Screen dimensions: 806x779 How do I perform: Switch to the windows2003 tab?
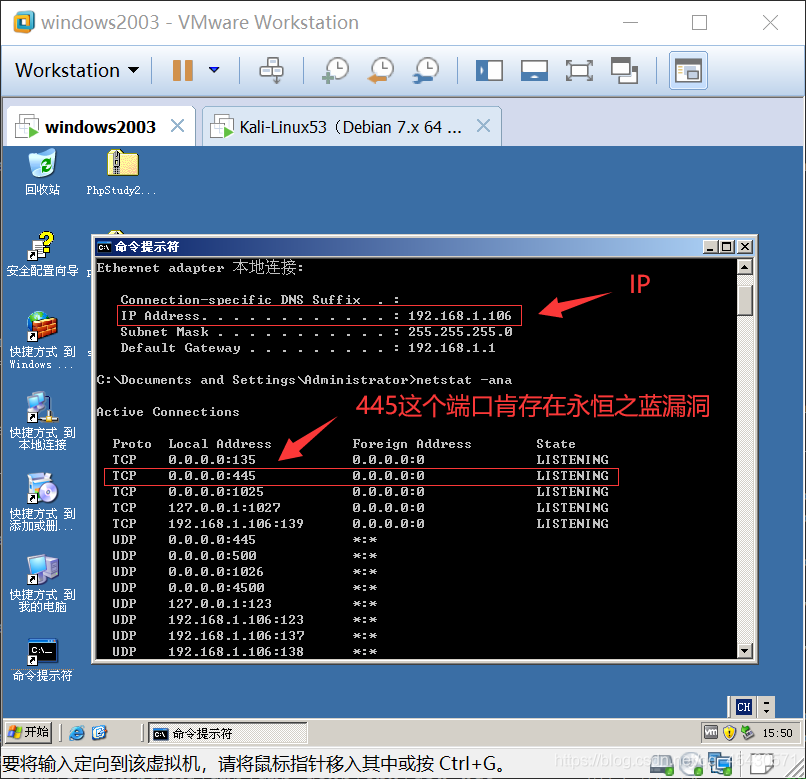pos(100,126)
